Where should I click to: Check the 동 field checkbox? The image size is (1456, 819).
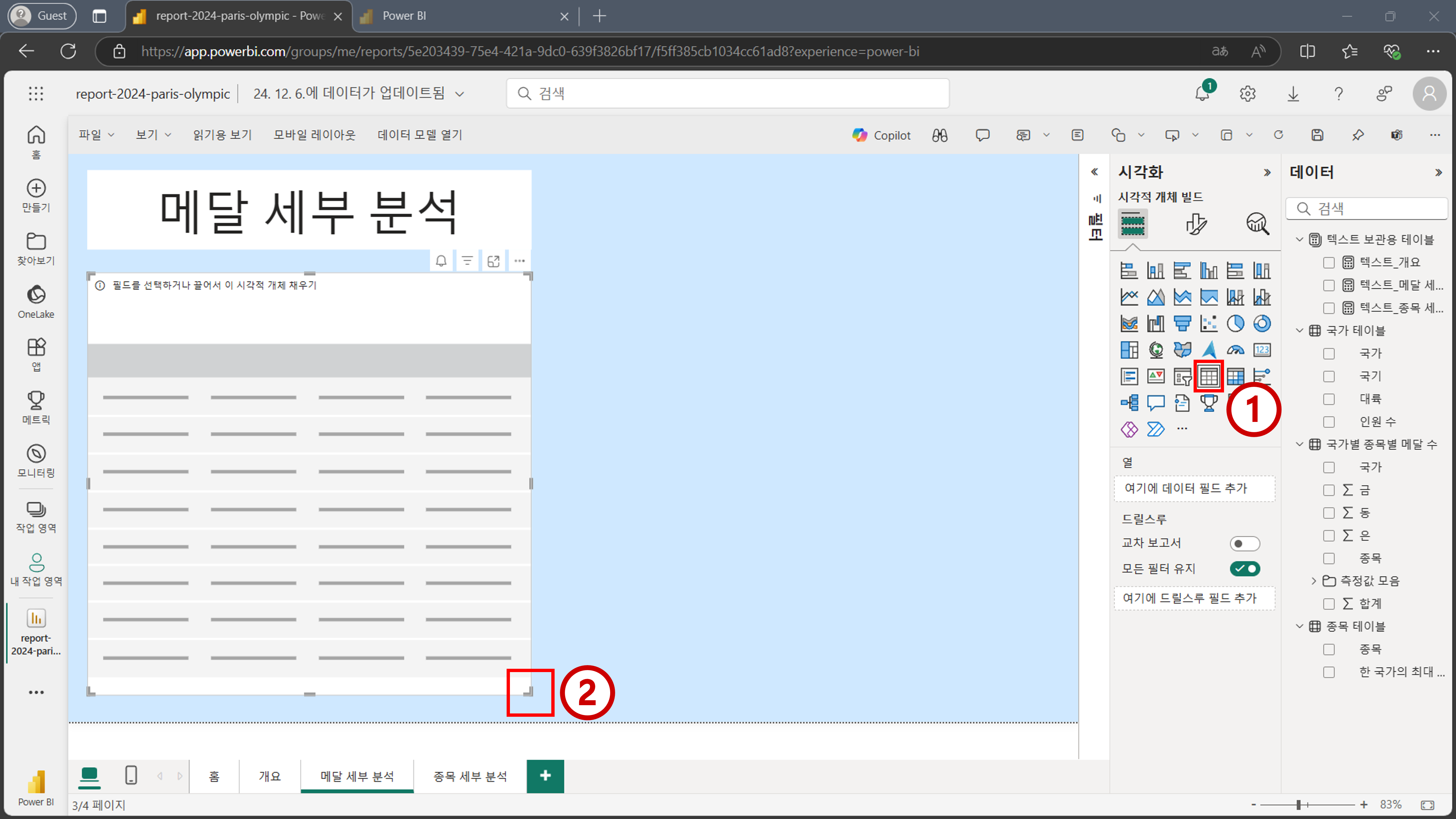(x=1329, y=513)
